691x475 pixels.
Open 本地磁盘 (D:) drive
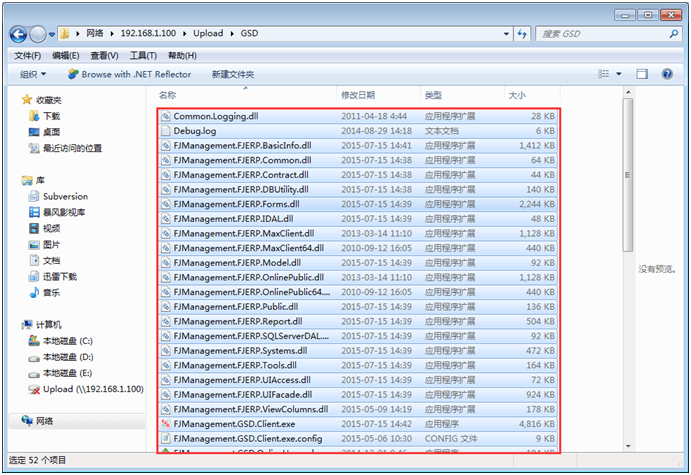pos(60,357)
